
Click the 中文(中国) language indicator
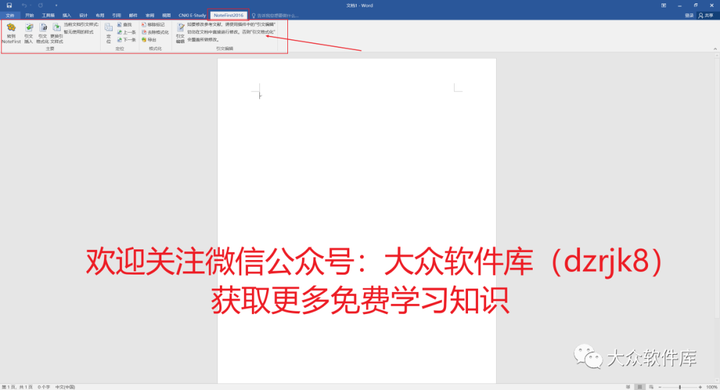pos(65,387)
